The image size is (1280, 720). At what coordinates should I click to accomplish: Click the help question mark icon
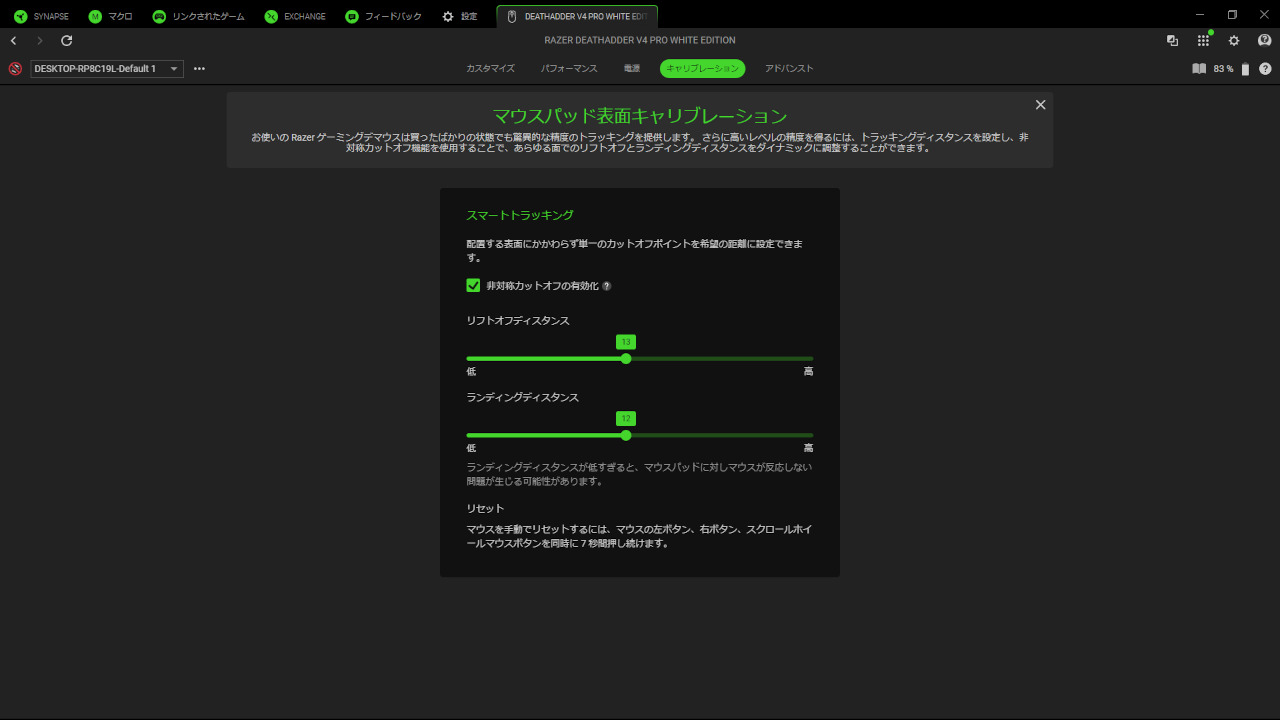(x=1265, y=69)
